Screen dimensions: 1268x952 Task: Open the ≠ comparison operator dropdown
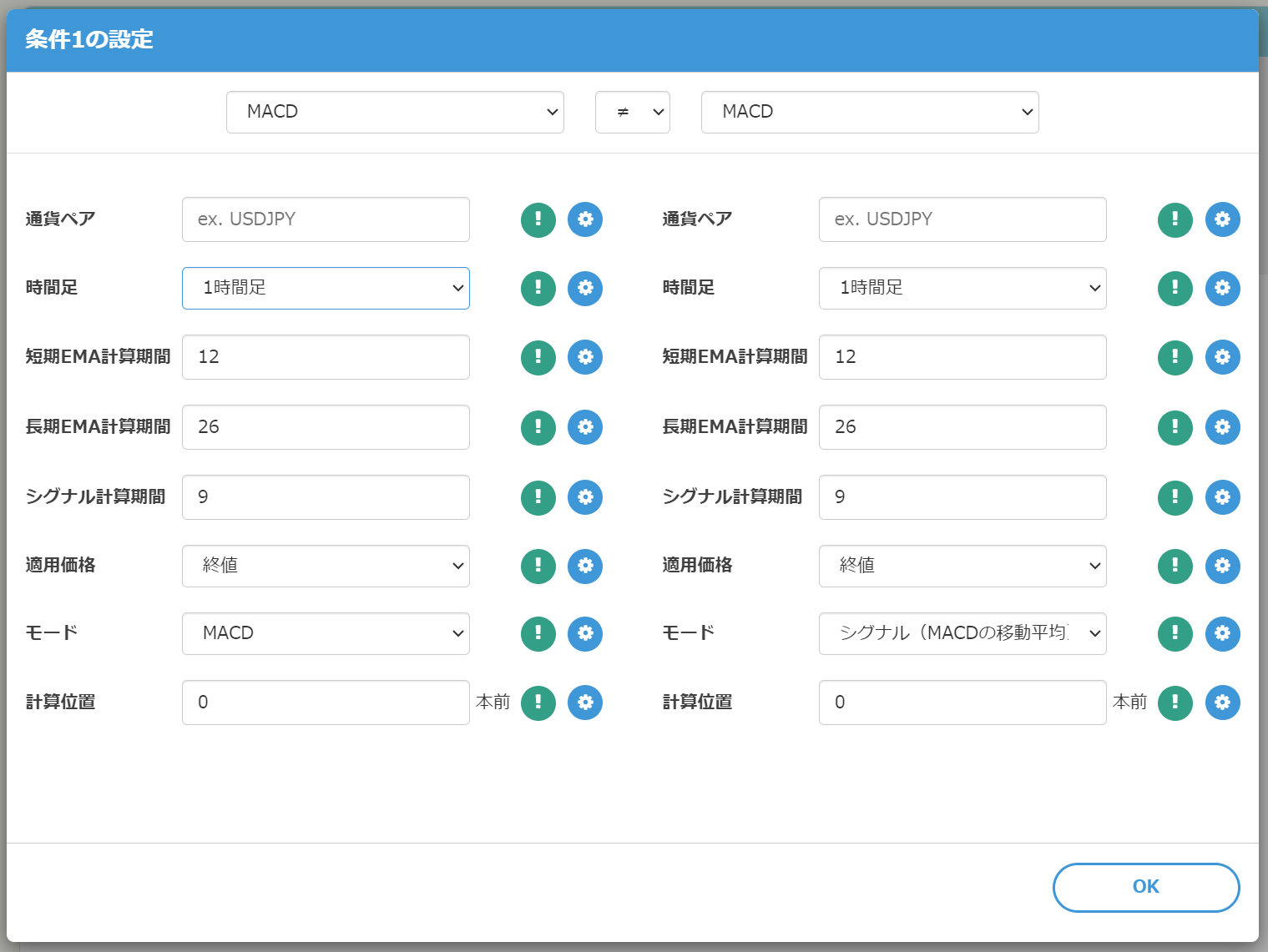632,112
